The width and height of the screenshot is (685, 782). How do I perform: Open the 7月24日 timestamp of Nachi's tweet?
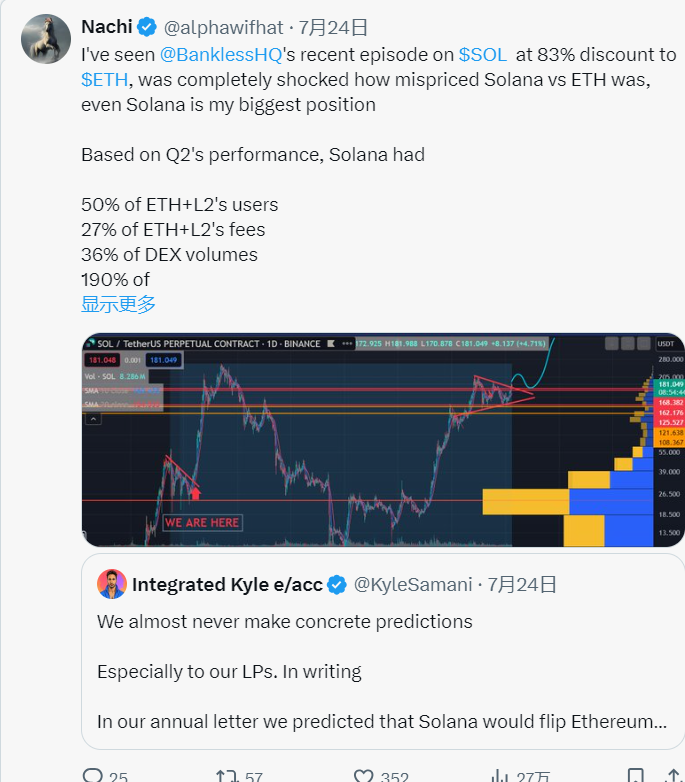point(333,27)
